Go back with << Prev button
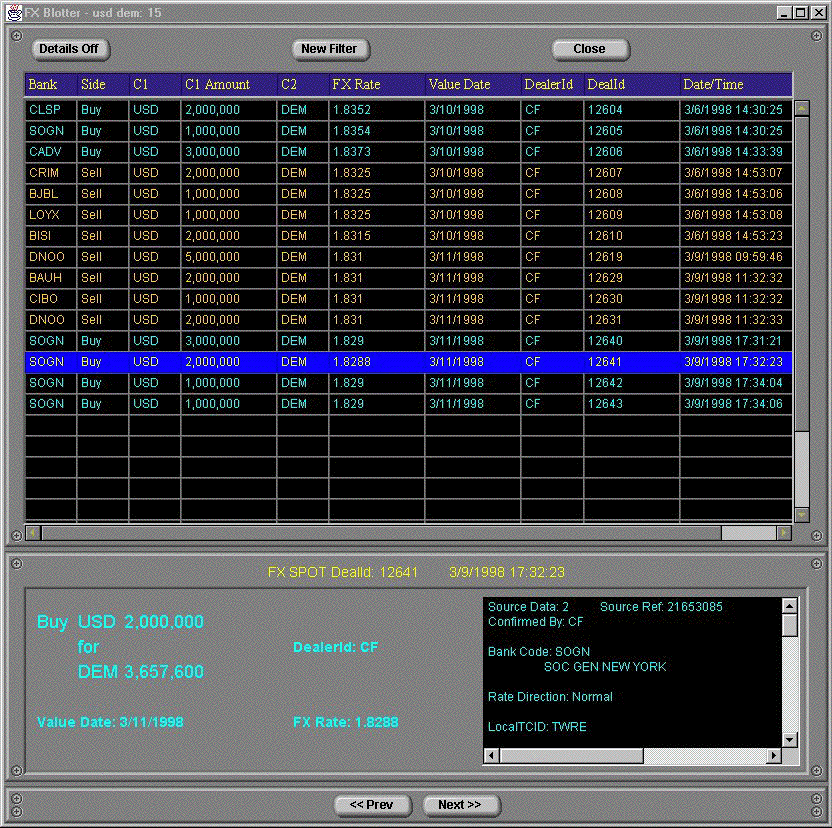The width and height of the screenshot is (832, 828). coord(372,805)
